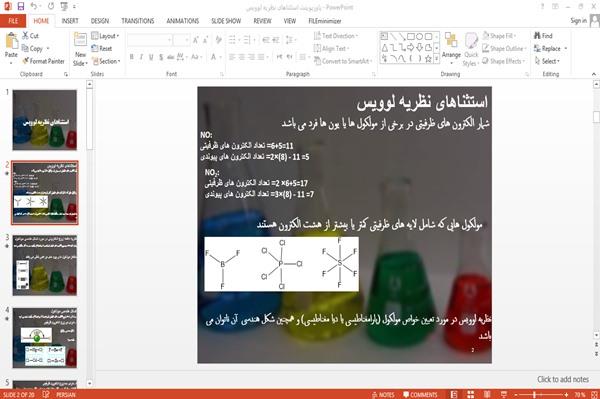The image size is (600, 399).
Task: Open COMMENTS pane from status bar
Action: 420,395
